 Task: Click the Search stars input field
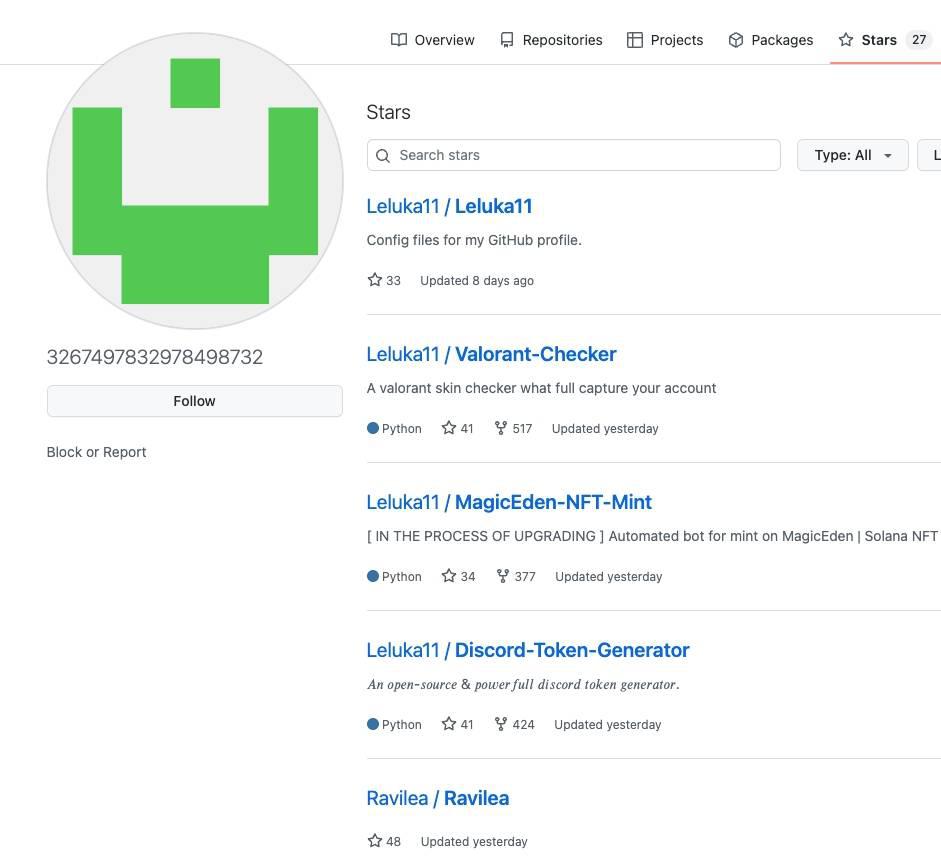point(574,155)
